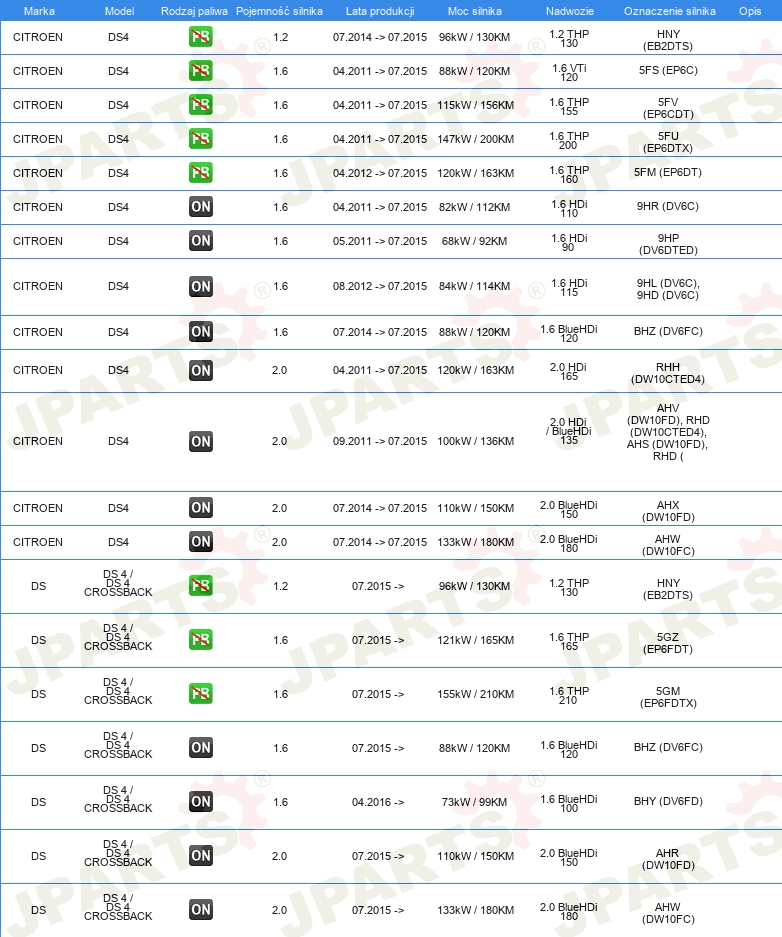This screenshot has width=782, height=937.
Task: Click the ON icon in CITROEN BHZ (DV6FC) row
Action: [201, 332]
